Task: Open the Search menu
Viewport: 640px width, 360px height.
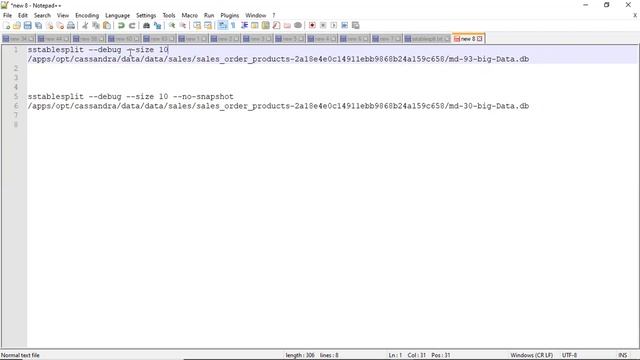Action: coord(42,15)
